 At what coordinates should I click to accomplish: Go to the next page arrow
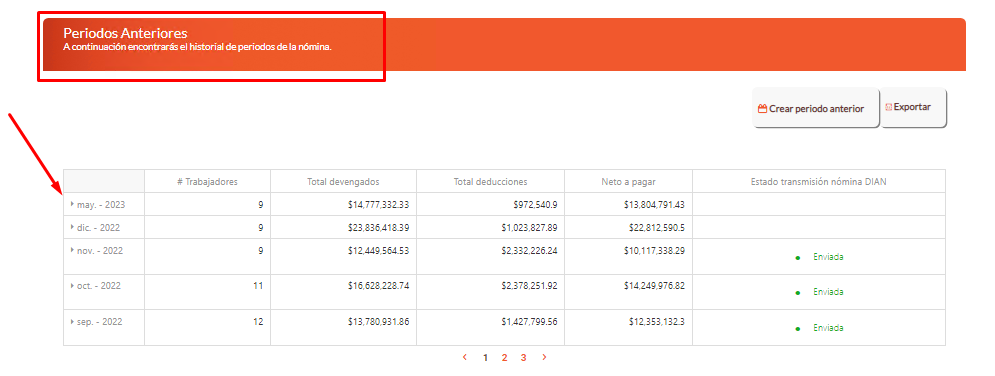544,357
